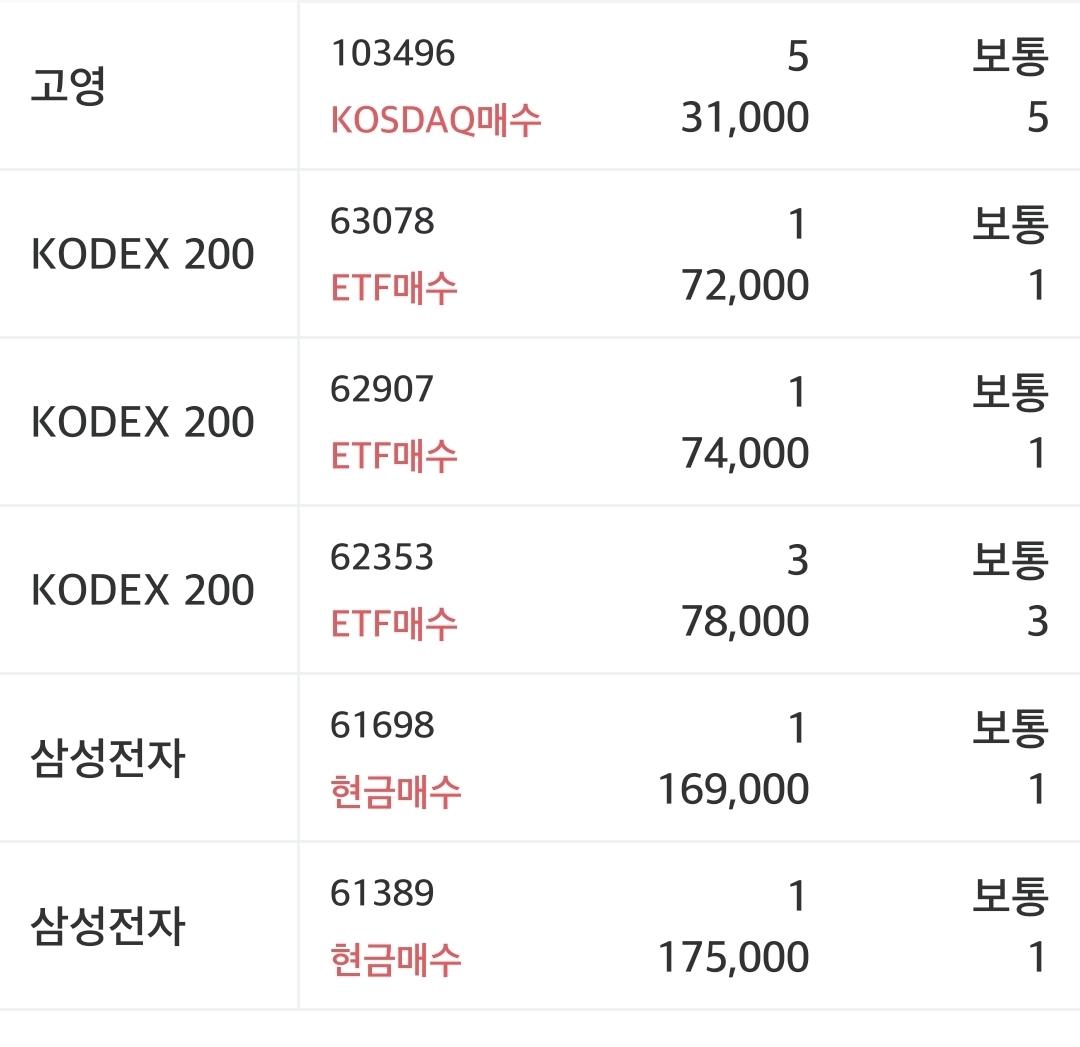Tap the KOSDAQ매수 order type label
Screen dimensions: 1080x1047
tap(436, 120)
